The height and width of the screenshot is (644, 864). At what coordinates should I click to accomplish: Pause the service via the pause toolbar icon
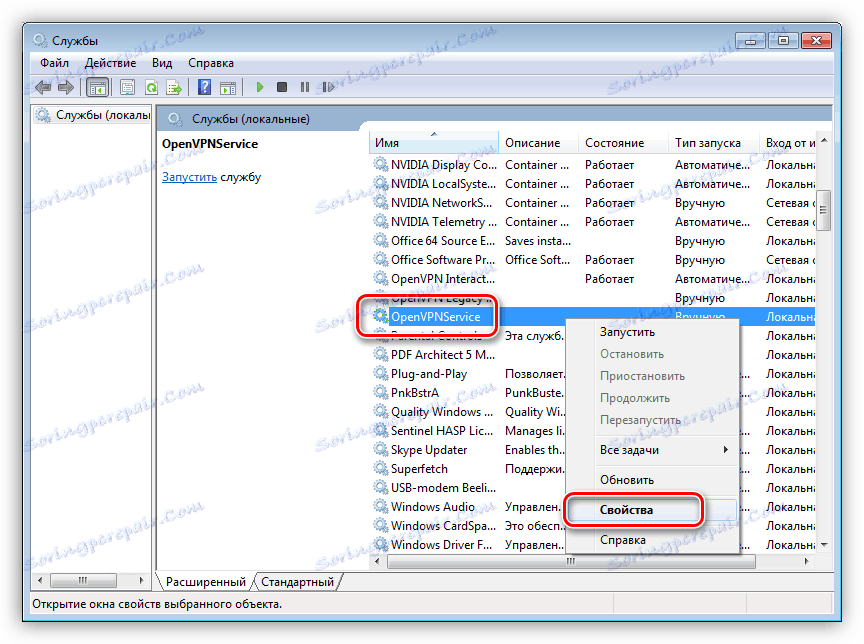click(x=305, y=87)
